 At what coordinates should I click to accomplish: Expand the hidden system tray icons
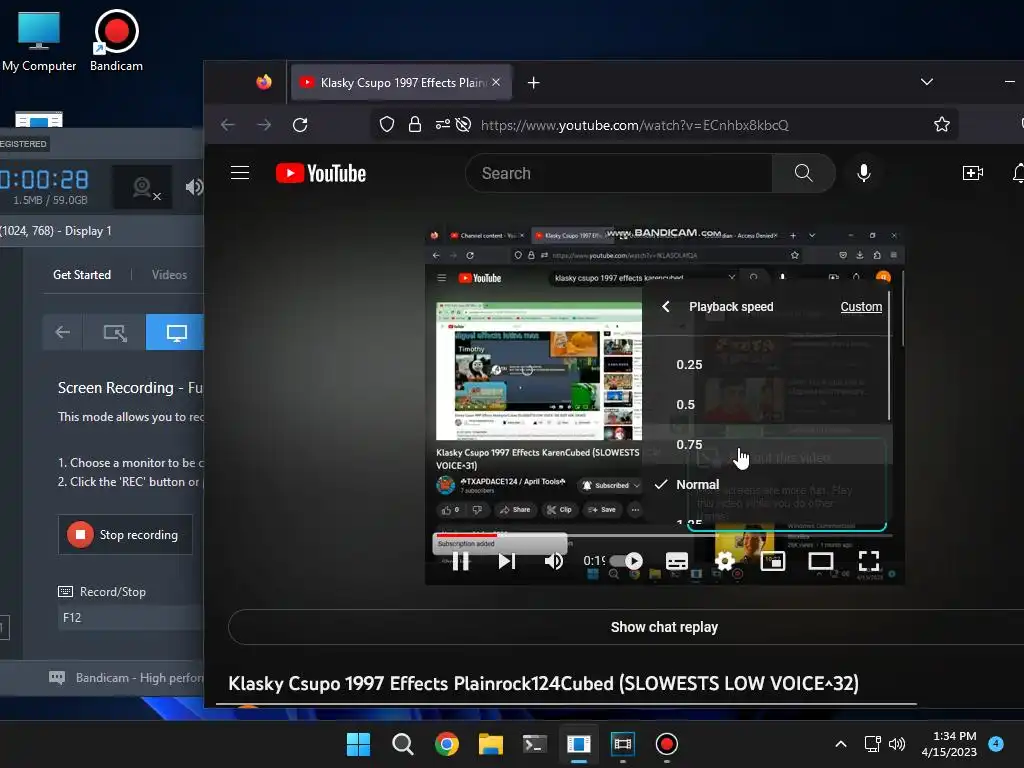pyautogui.click(x=841, y=744)
